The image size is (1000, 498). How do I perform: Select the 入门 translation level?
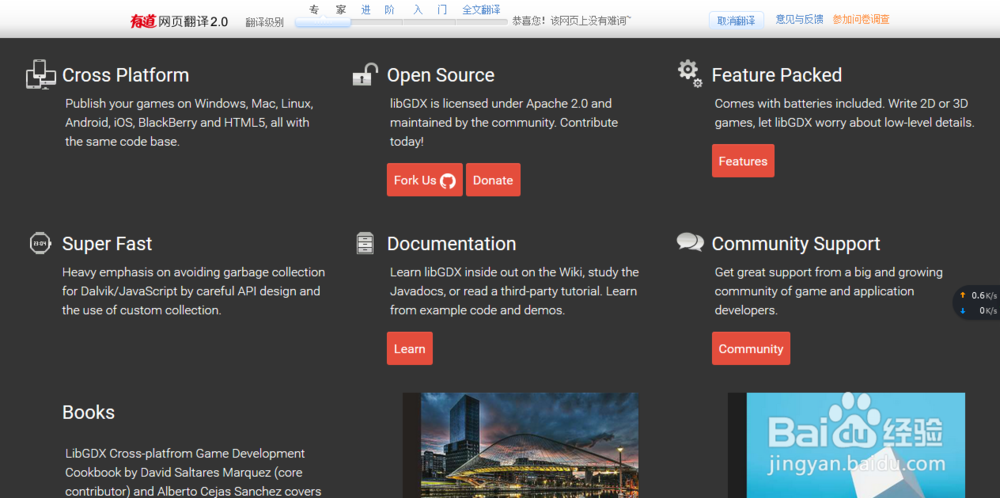pos(430,10)
